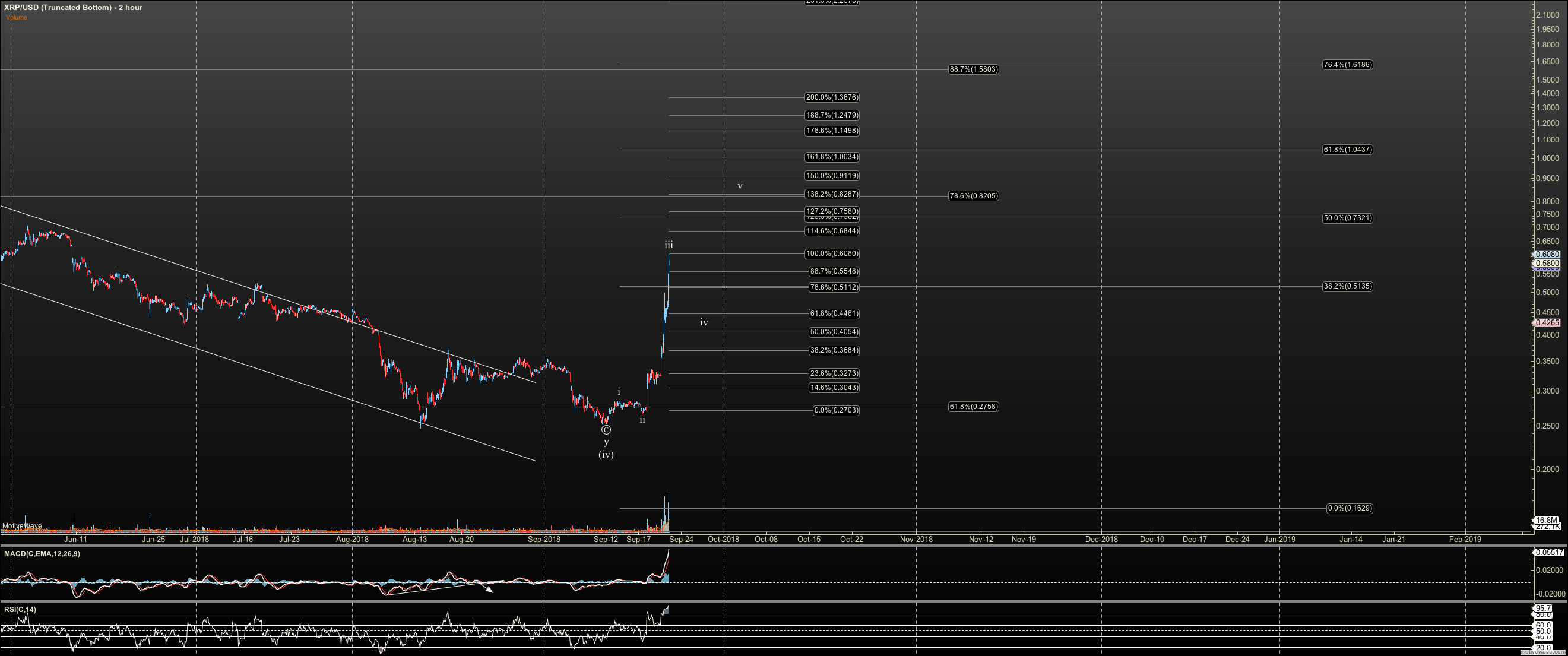
Task: Click the 150.0%(0.9119) extension label
Action: pos(832,176)
